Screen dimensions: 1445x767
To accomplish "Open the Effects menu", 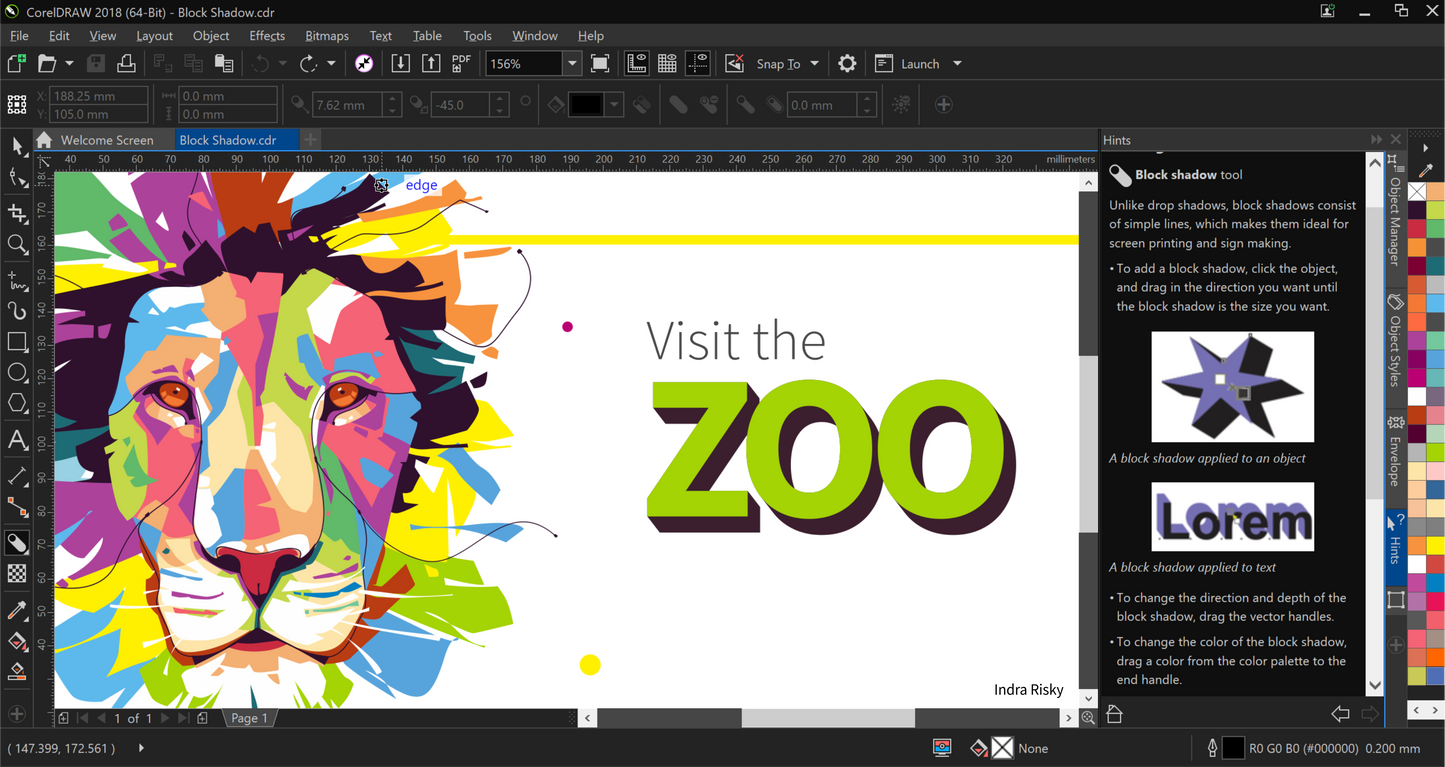I will click(x=267, y=35).
